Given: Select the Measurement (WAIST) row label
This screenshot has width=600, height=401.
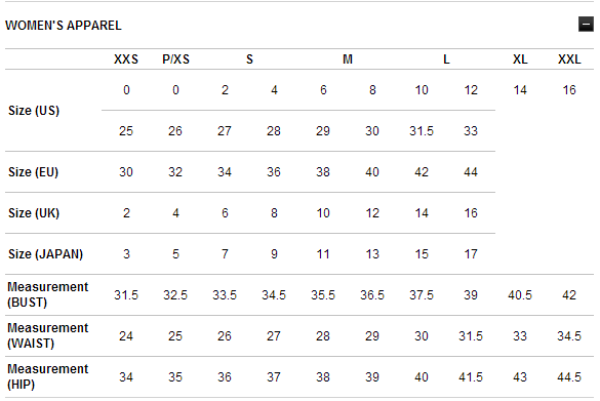Looking at the screenshot, I should click(48, 336).
